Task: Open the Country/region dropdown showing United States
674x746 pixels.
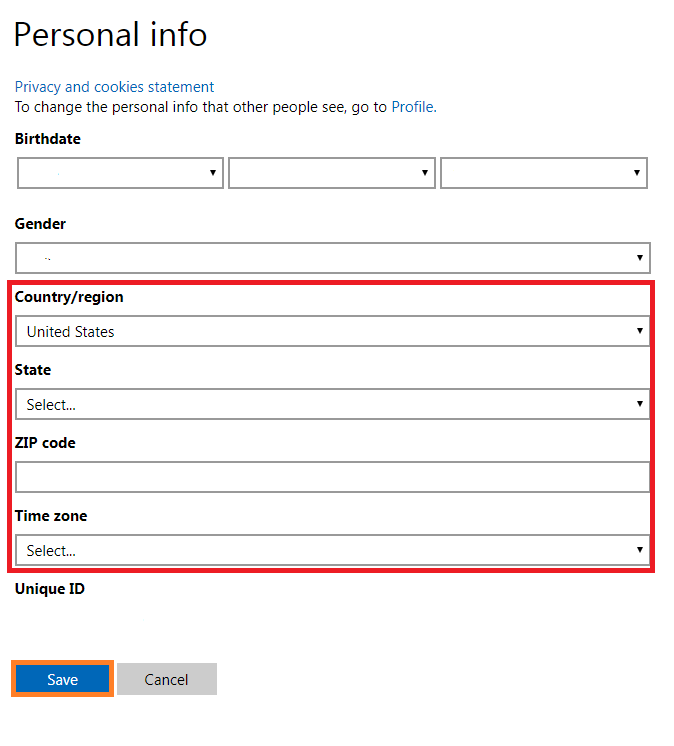Action: coord(332,331)
